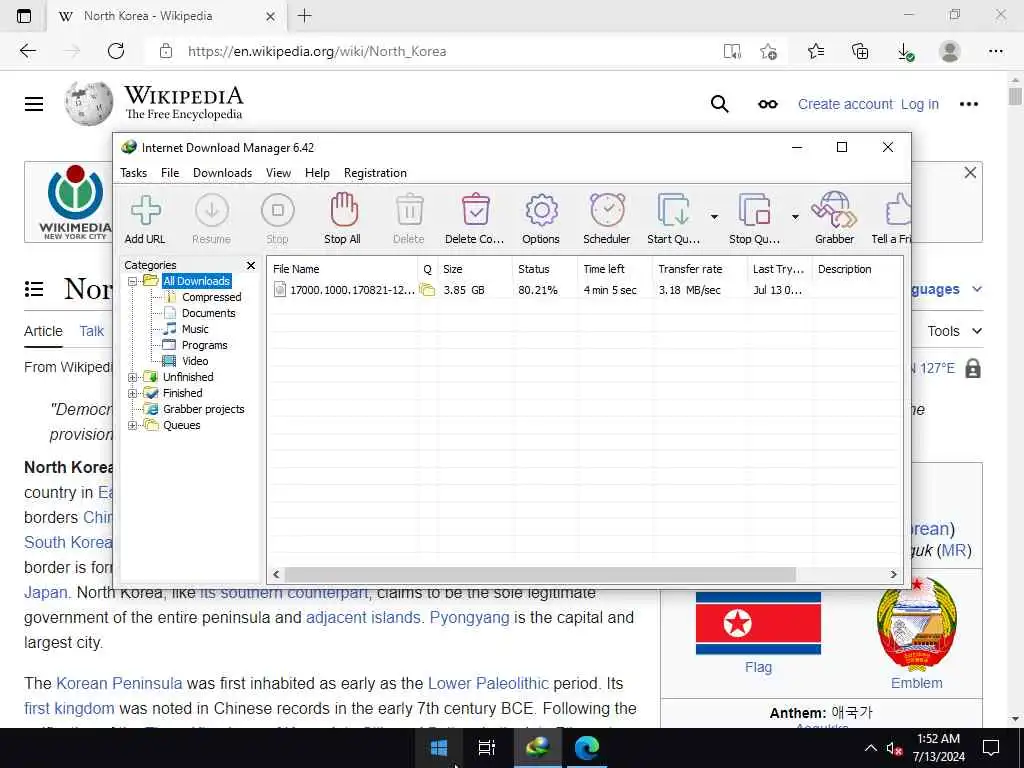Click the Create account link
The image size is (1024, 768).
[845, 104]
